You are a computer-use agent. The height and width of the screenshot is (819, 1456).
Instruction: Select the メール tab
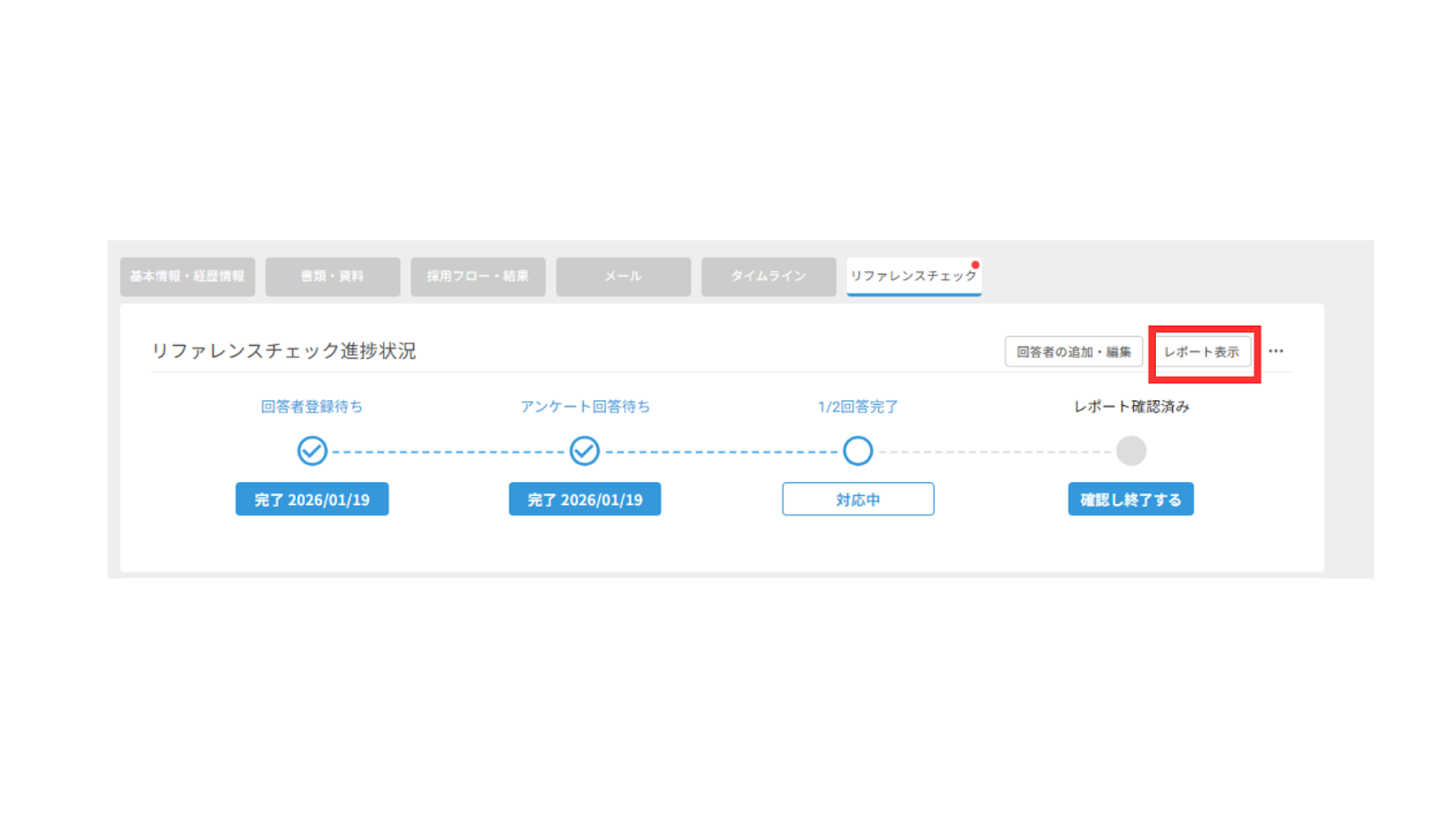click(x=623, y=277)
